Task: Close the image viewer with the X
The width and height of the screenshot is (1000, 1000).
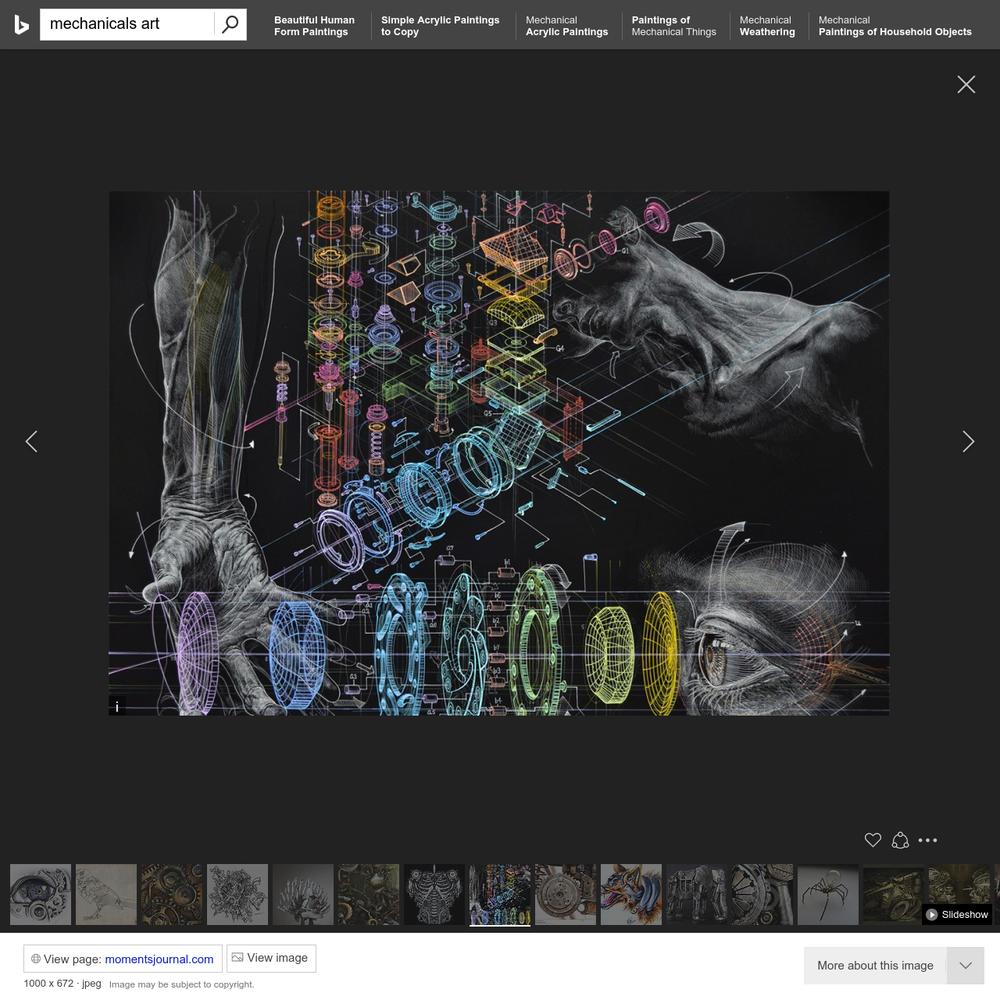Action: [x=966, y=84]
